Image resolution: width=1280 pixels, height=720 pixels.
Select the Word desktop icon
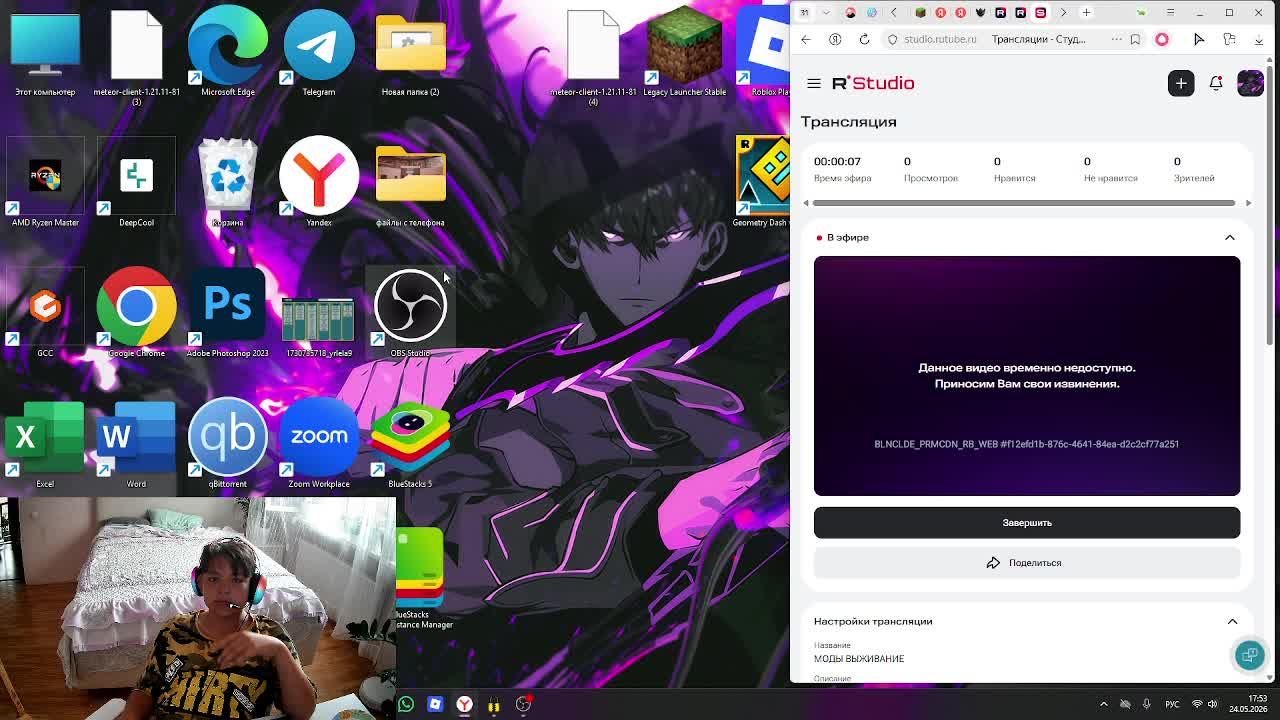136,445
